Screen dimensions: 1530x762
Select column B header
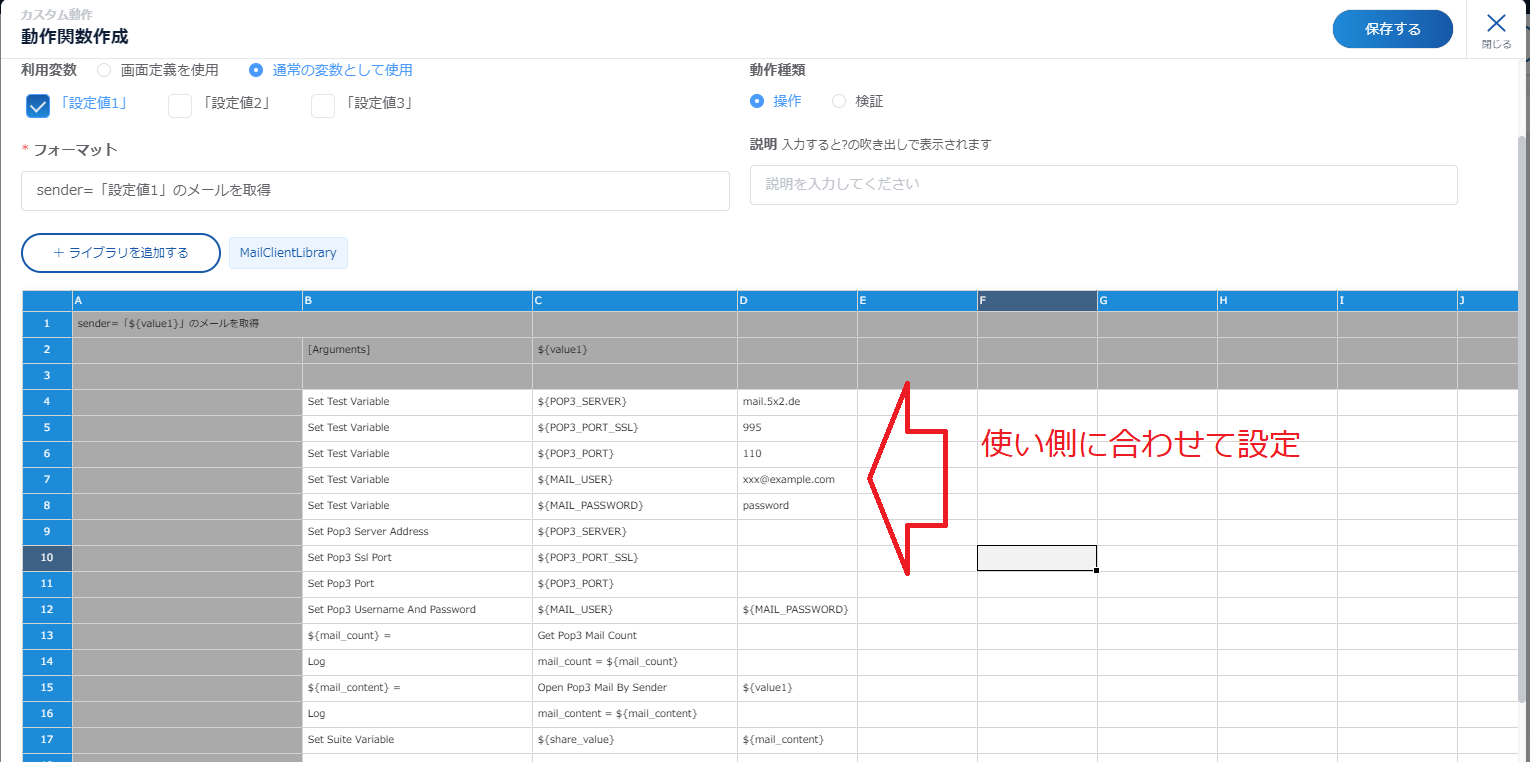point(418,301)
